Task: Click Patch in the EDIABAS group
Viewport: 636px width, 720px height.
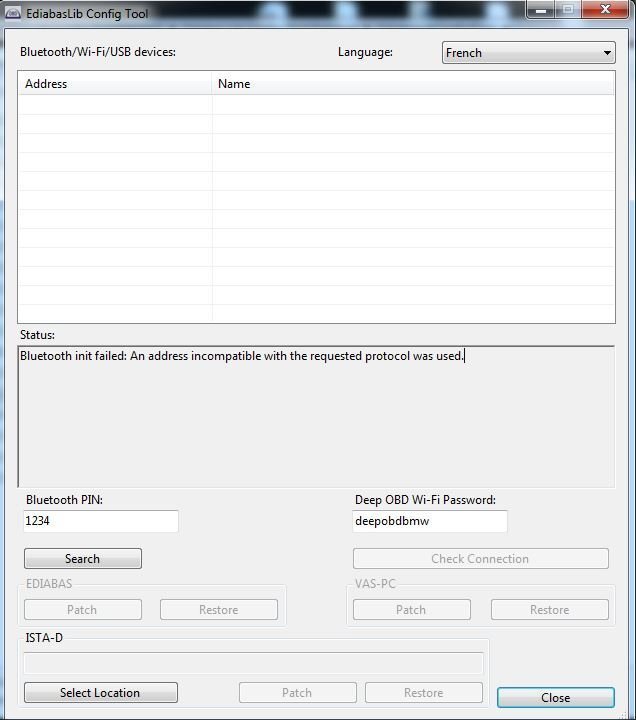Action: 82,610
